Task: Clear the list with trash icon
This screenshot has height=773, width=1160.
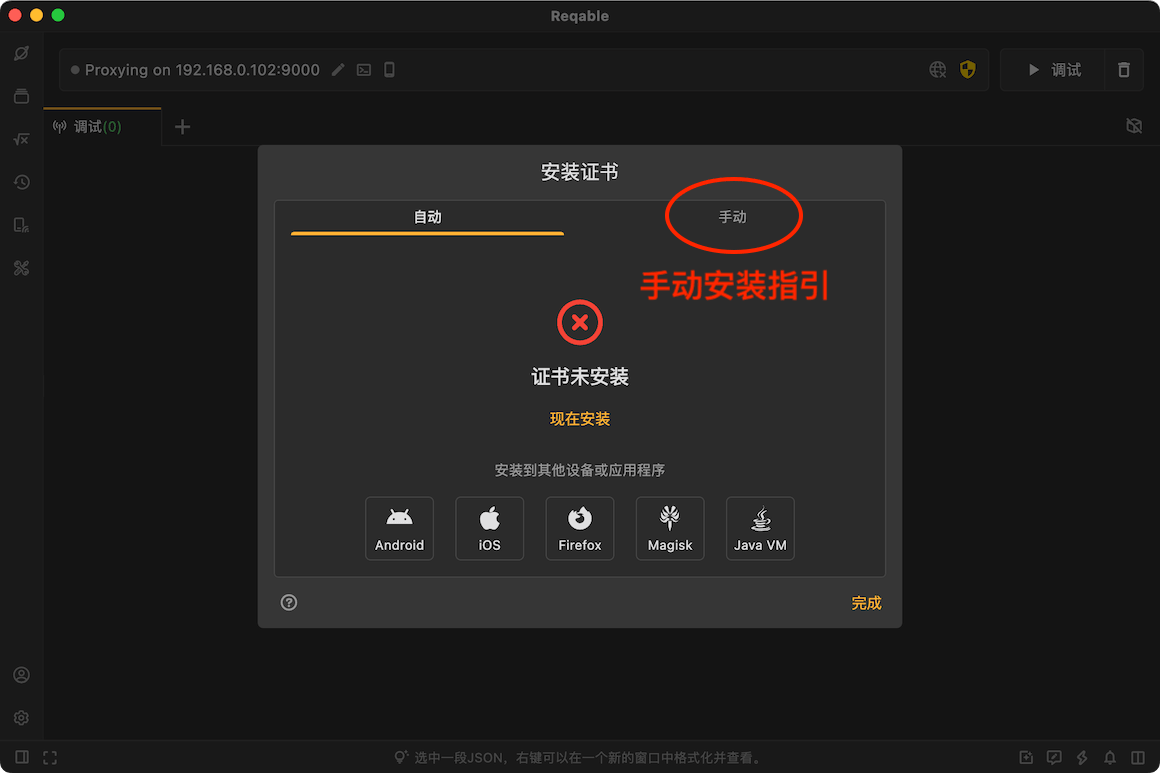Action: 1124,70
